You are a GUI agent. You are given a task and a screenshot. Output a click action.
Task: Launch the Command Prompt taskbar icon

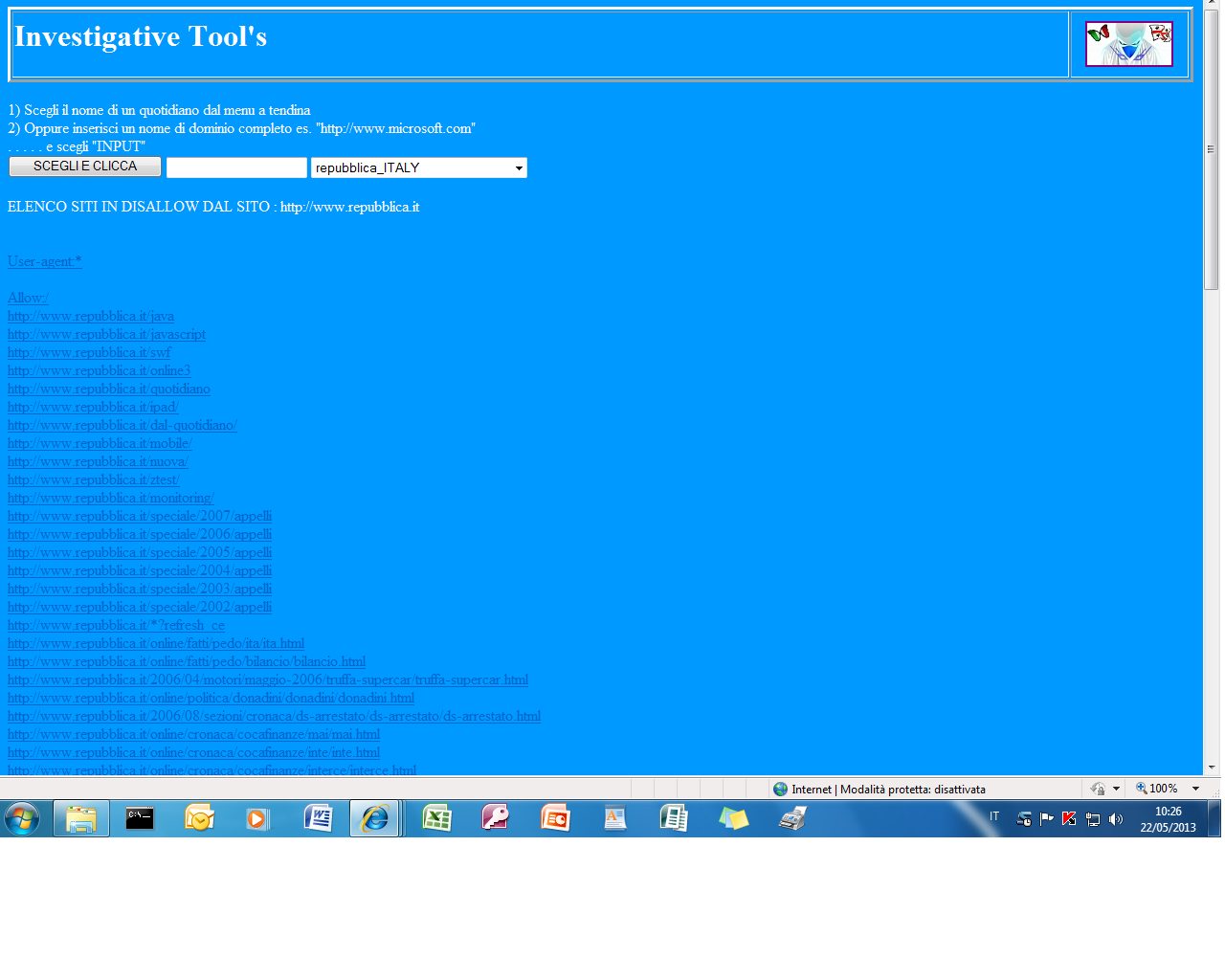click(x=140, y=818)
